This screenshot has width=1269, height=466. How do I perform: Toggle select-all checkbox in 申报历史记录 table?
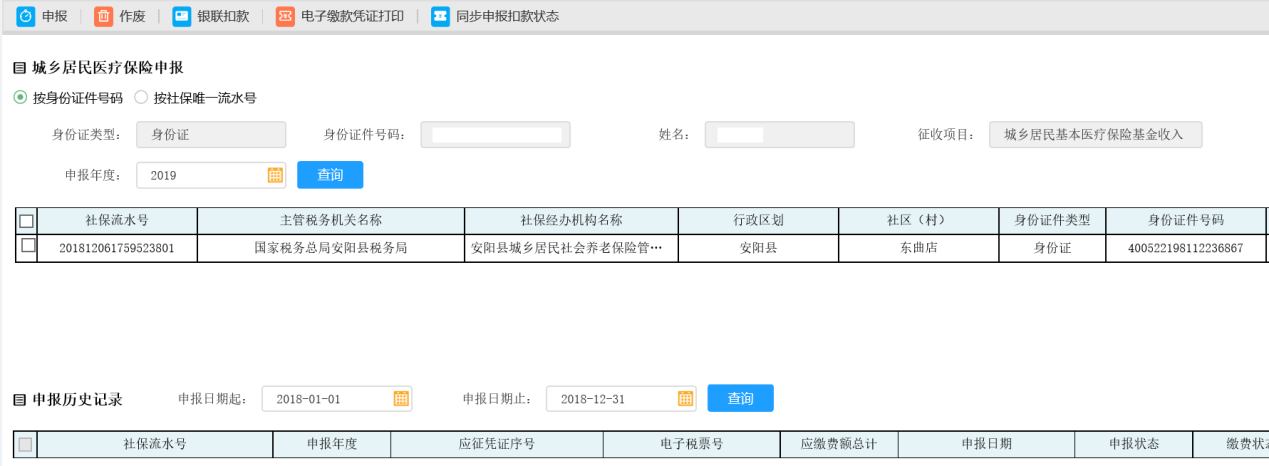(26, 444)
